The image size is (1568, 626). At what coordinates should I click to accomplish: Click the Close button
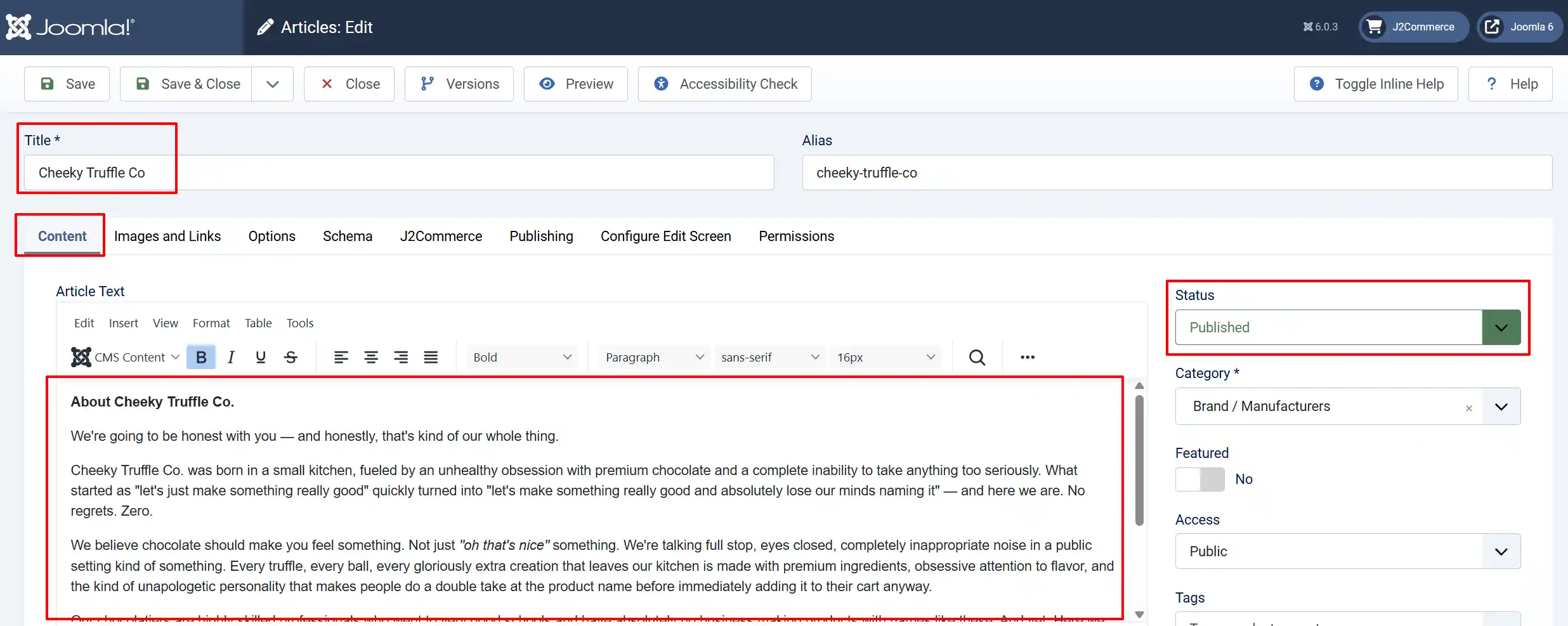click(349, 84)
